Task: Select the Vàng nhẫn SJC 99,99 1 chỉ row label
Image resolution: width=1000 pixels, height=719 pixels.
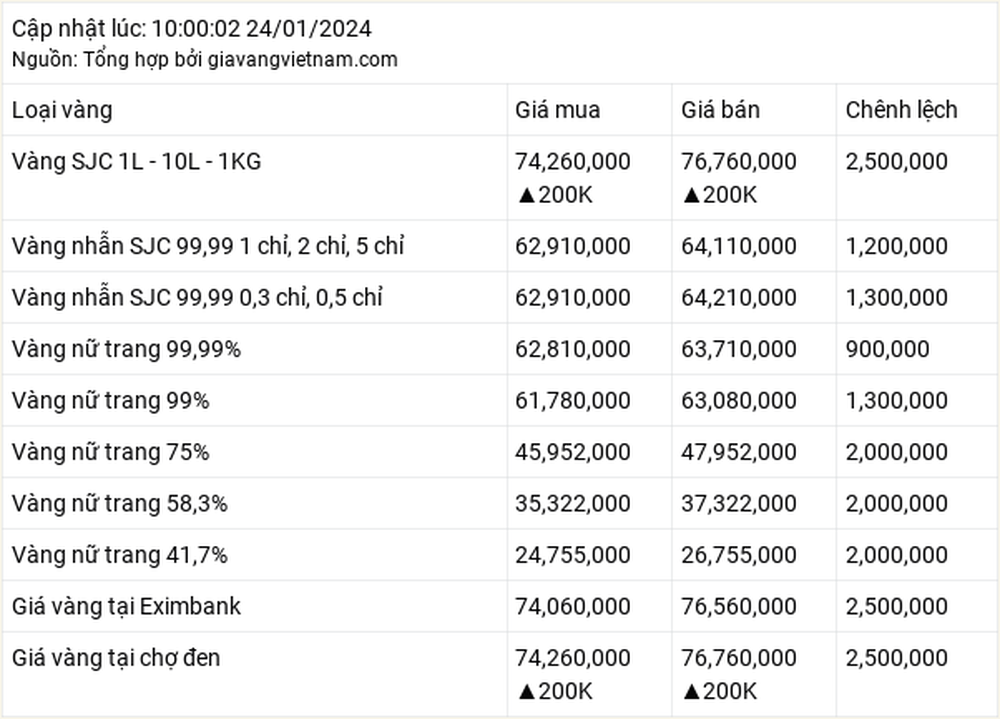Action: point(208,246)
